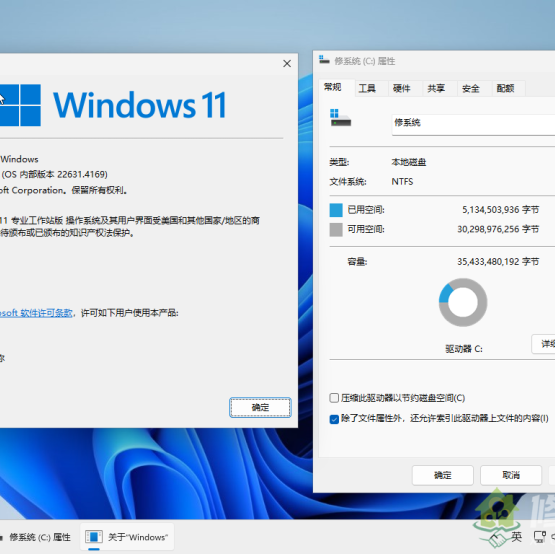Close the About Windows dialog

click(x=287, y=64)
